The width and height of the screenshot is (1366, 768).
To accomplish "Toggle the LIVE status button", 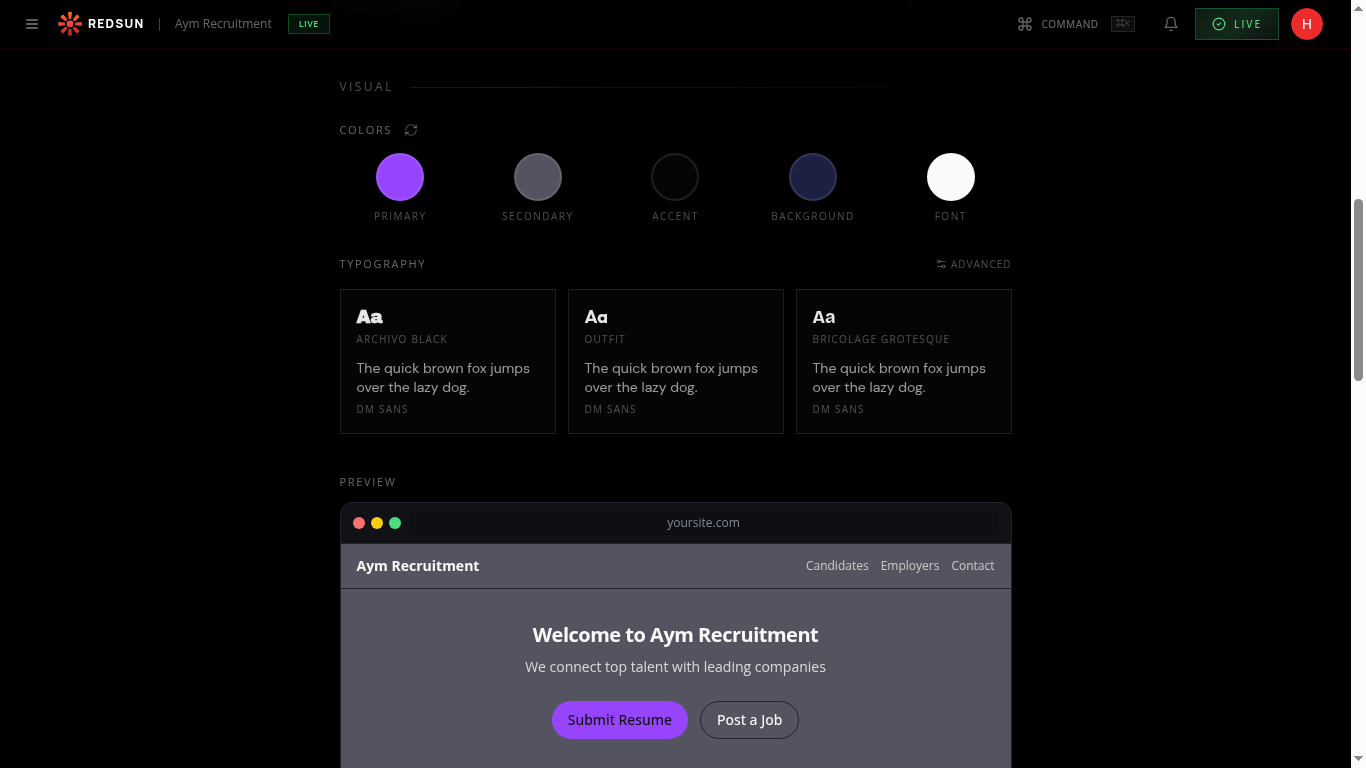I will coord(1236,23).
